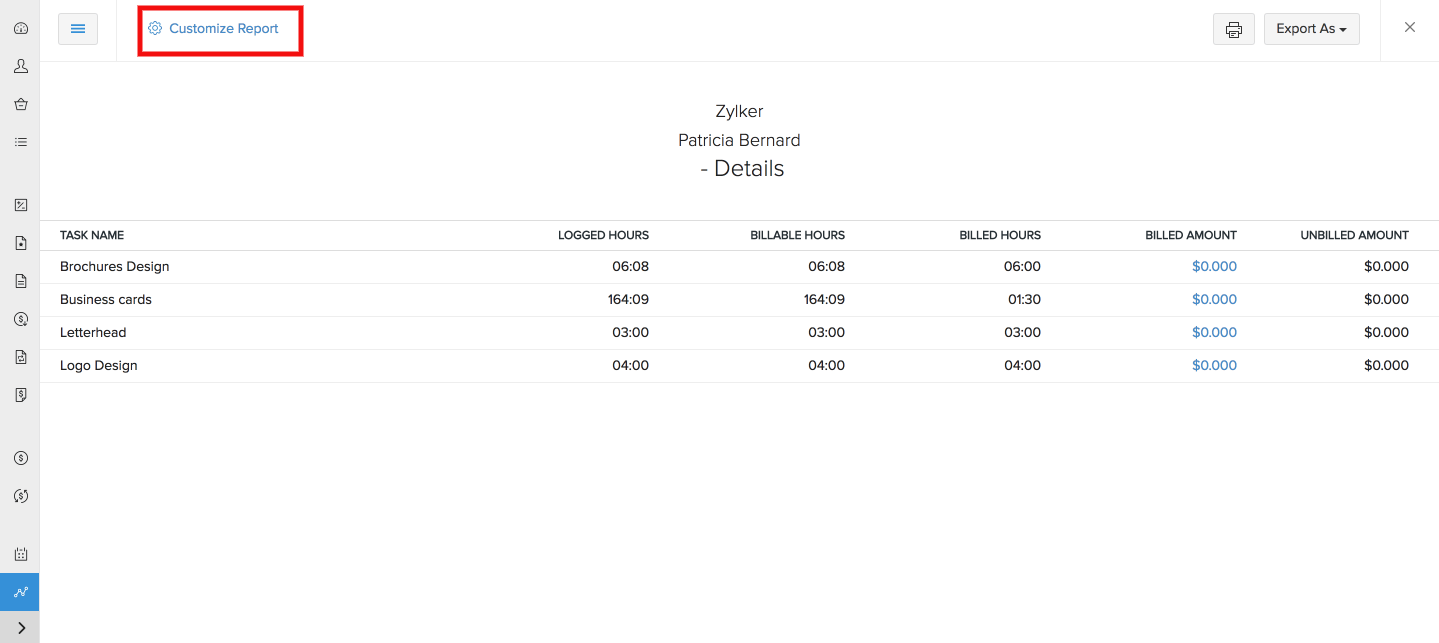The width and height of the screenshot is (1439, 643).
Task: Expand the left sidebar with chevron arrow
Action: click(x=20, y=628)
